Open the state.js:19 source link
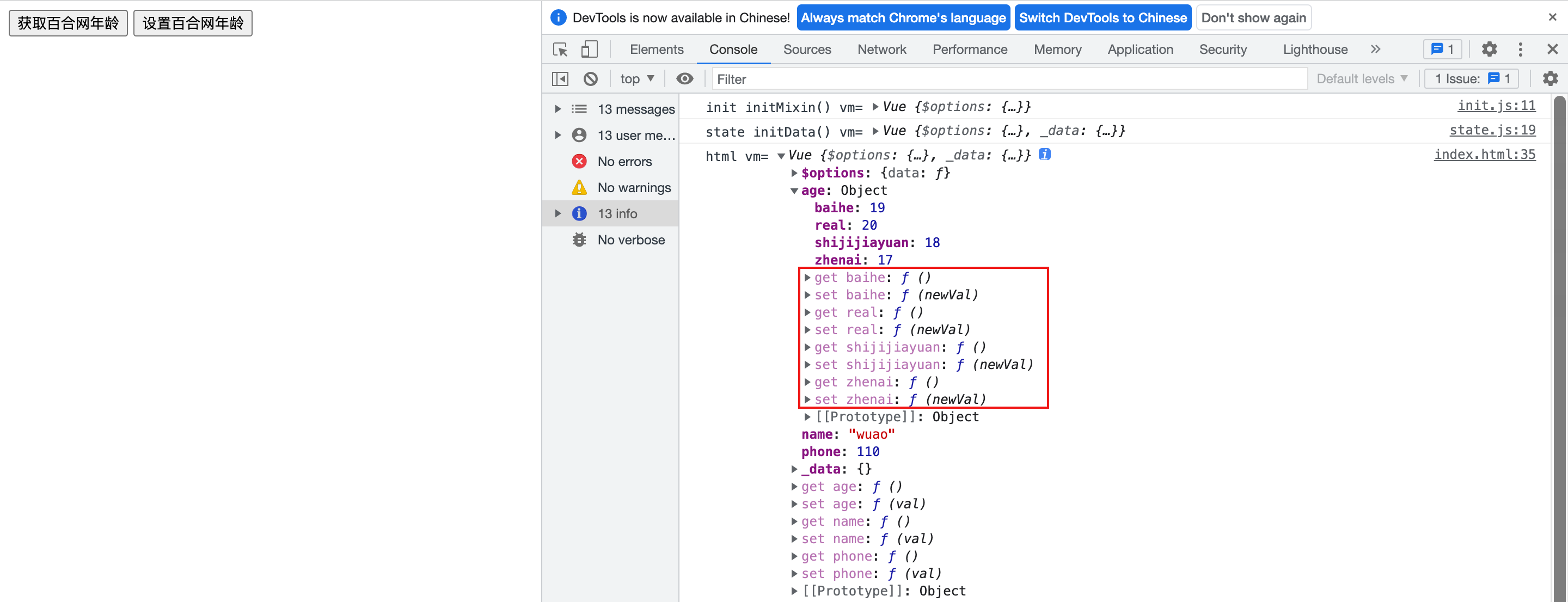This screenshot has width=1568, height=602. pyautogui.click(x=1492, y=130)
